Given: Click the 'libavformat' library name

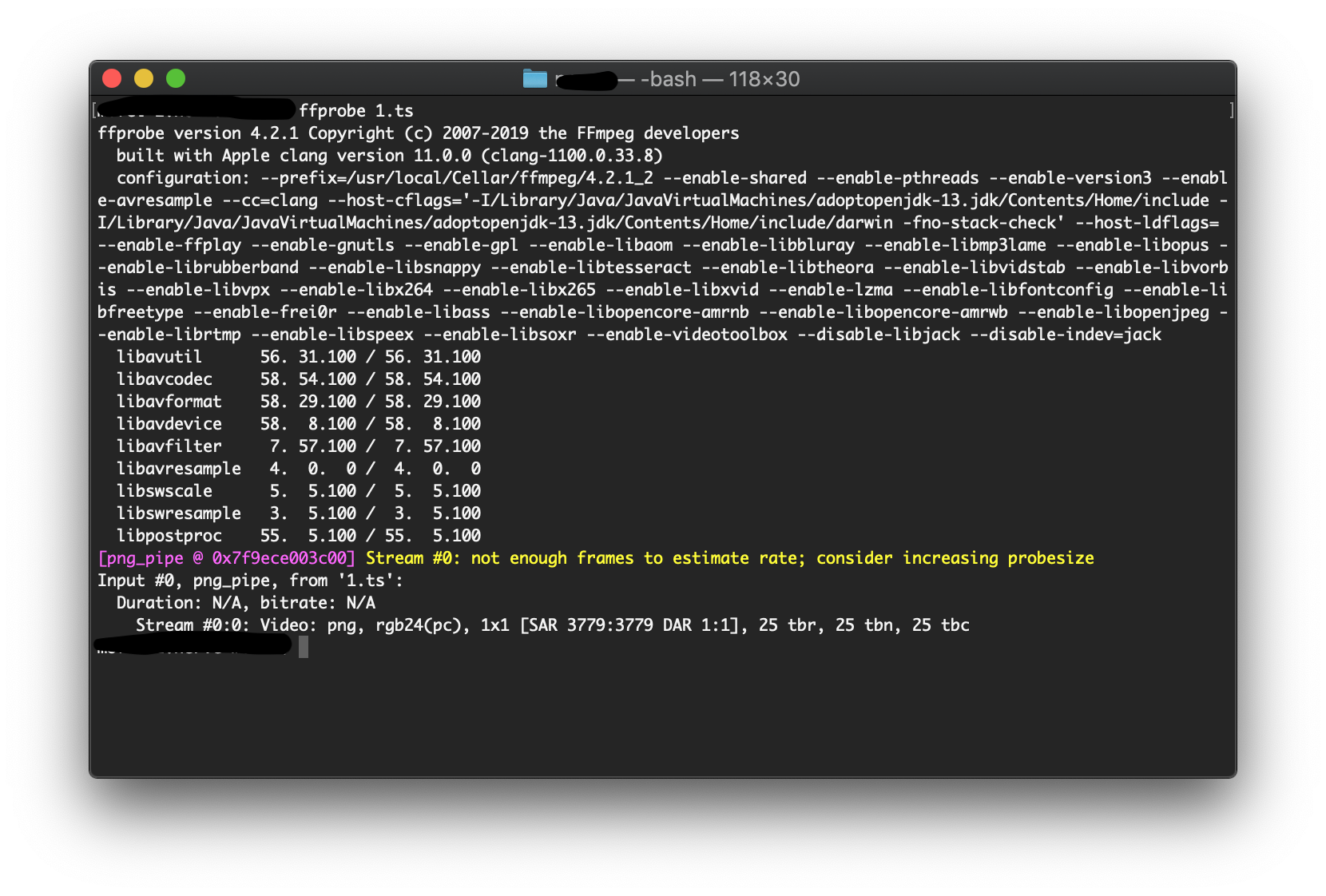Looking at the screenshot, I should (x=169, y=402).
